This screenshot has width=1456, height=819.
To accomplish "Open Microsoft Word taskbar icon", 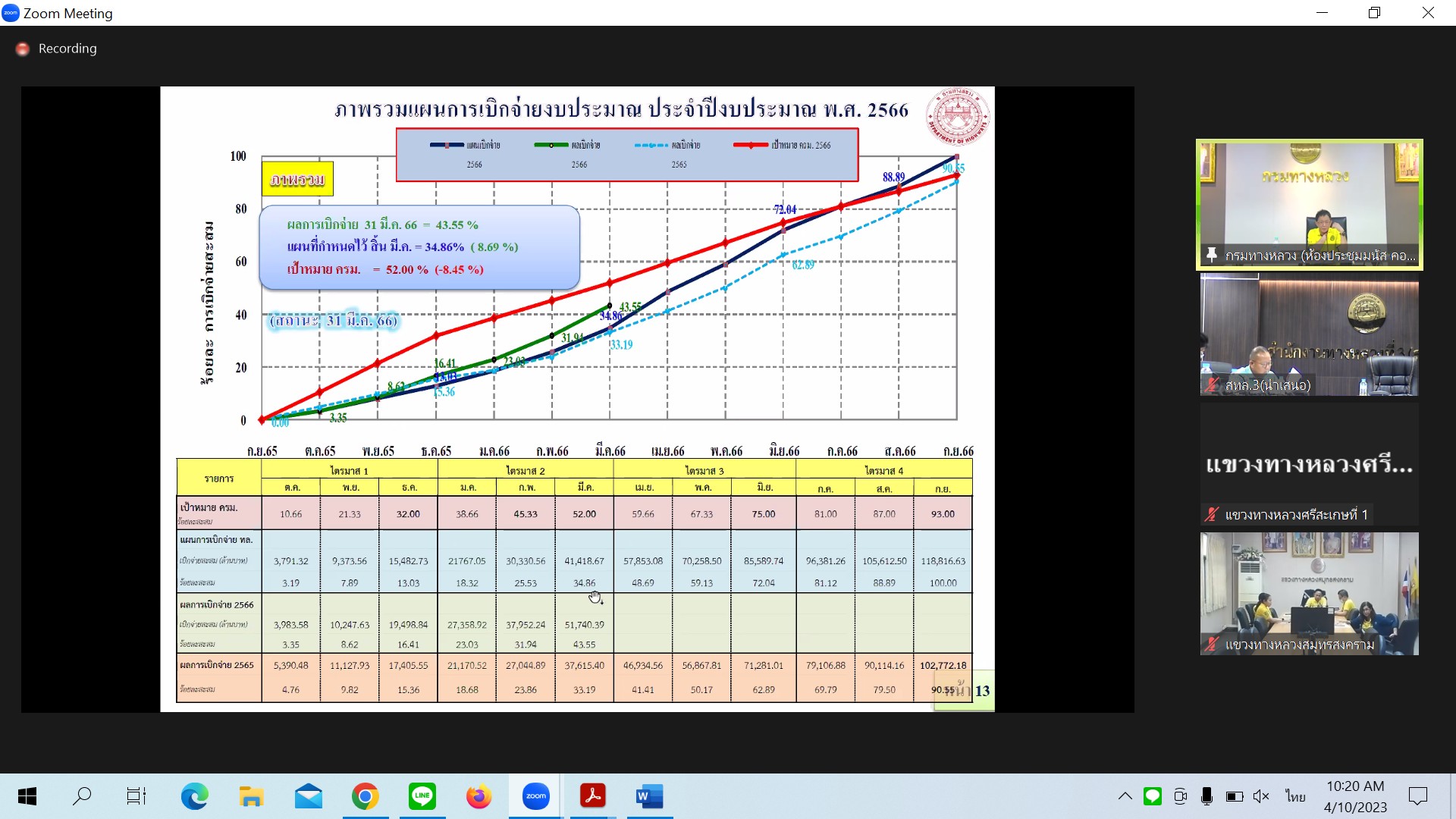I will (x=649, y=796).
